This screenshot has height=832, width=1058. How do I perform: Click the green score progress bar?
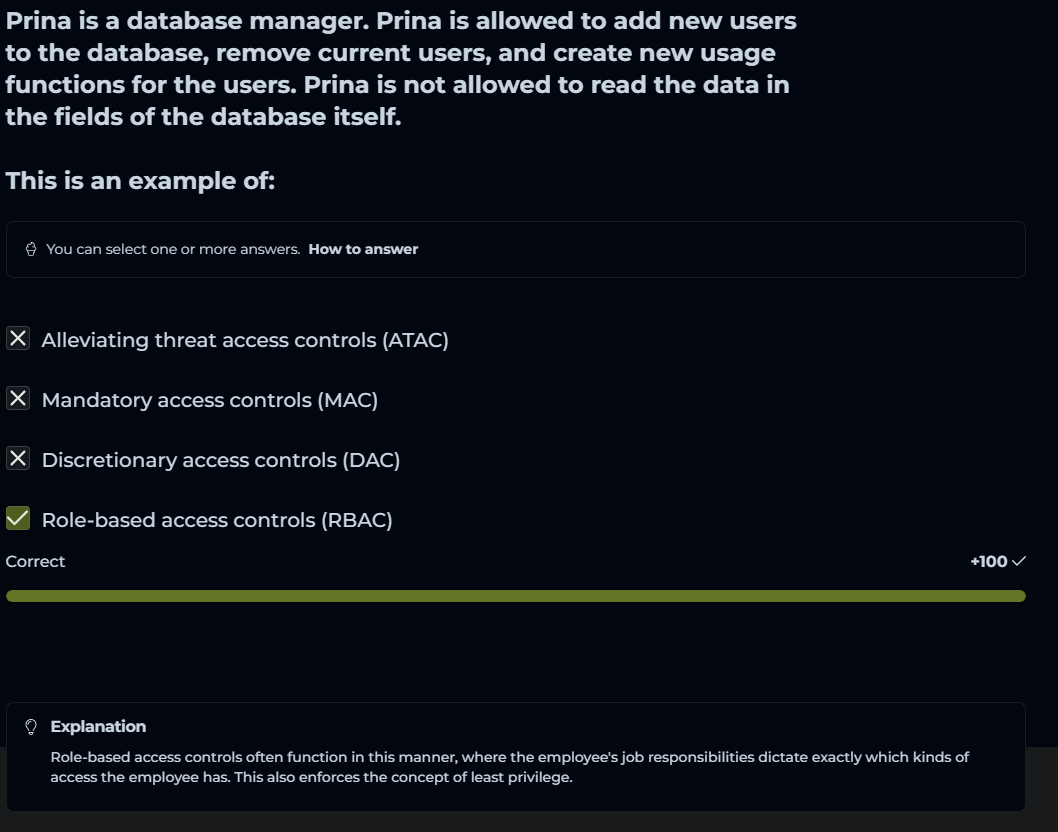(515, 596)
